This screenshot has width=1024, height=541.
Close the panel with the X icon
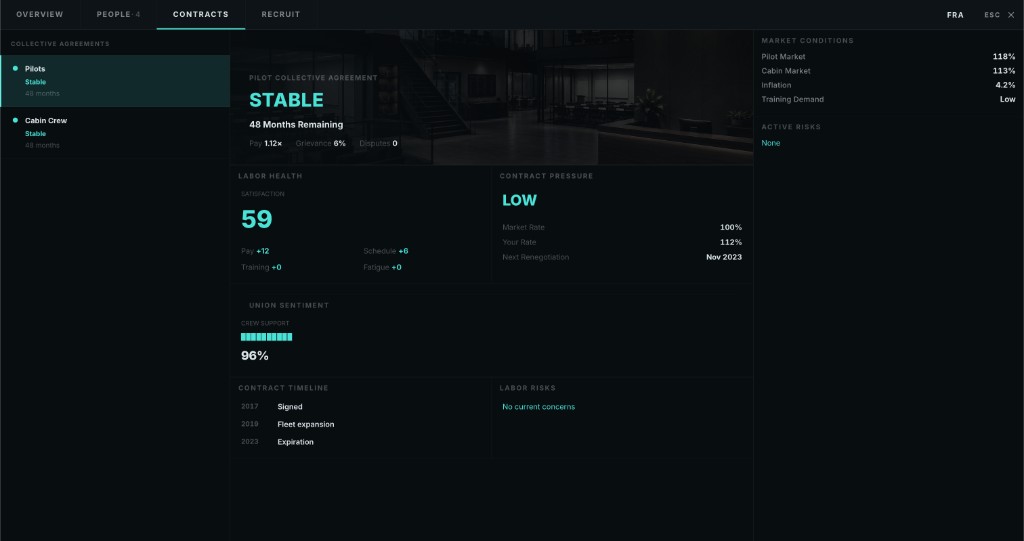click(x=1011, y=15)
